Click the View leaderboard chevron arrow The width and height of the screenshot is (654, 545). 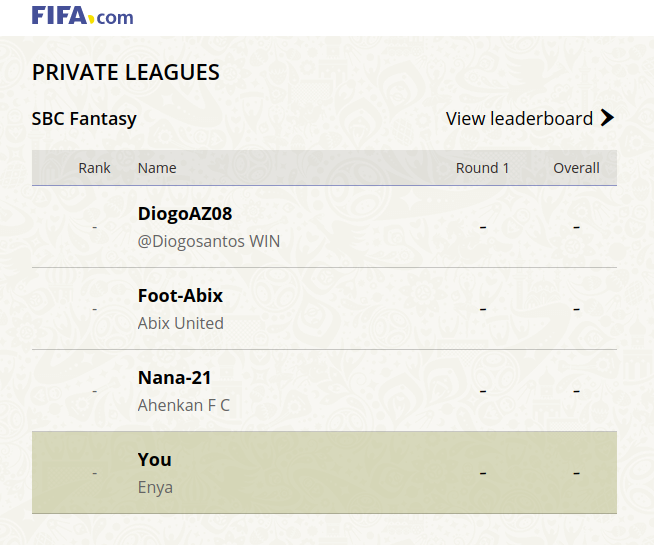pyautogui.click(x=607, y=118)
